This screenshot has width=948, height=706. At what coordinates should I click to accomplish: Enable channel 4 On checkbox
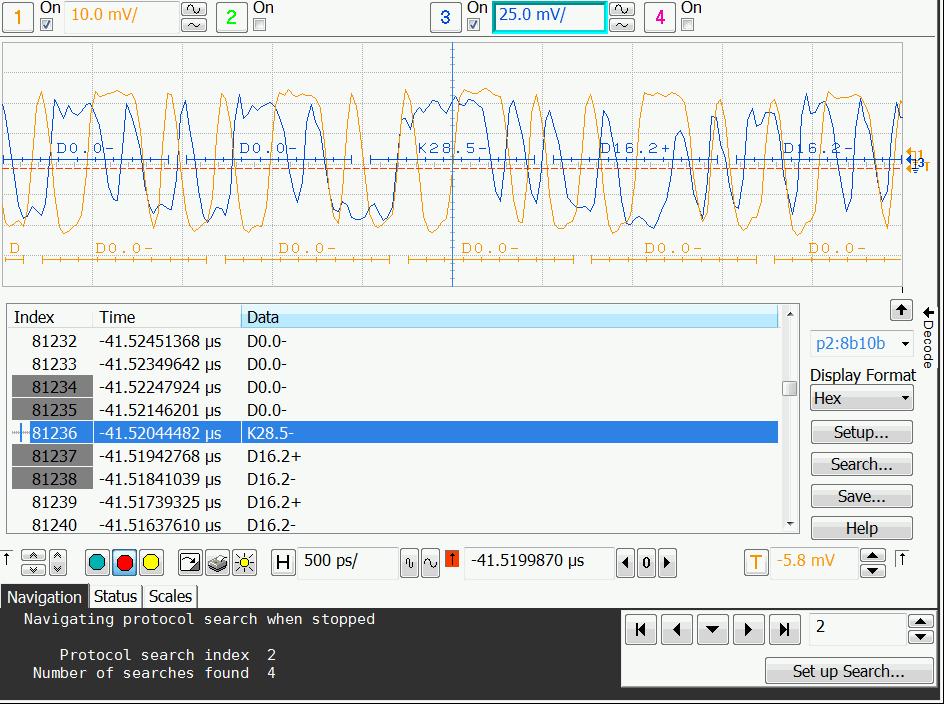(x=688, y=25)
